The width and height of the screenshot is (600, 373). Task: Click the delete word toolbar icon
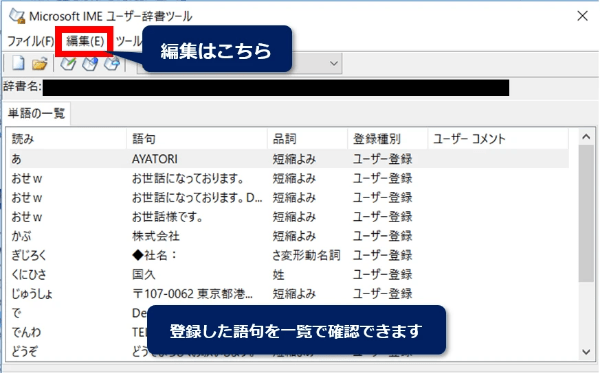[112, 64]
